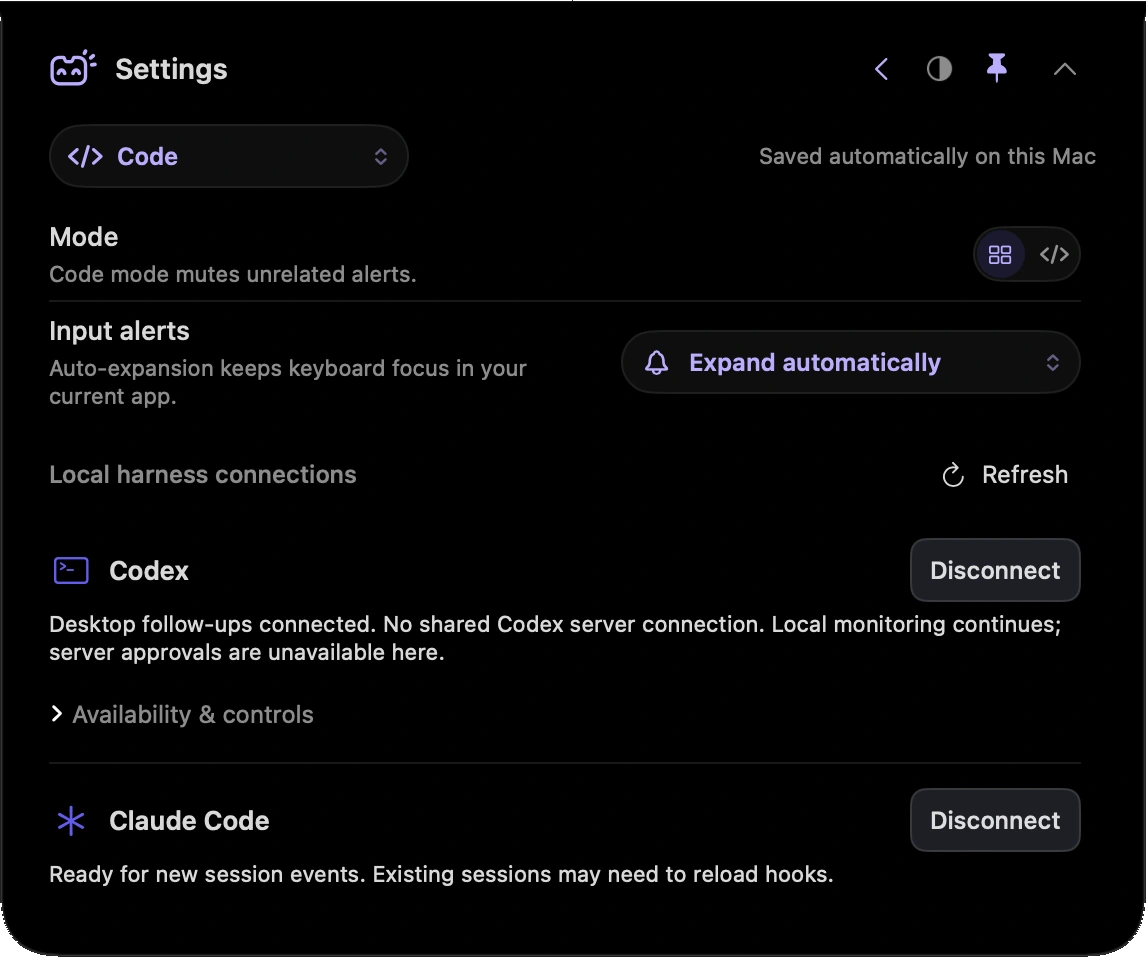
Task: Expand Availability & controls section
Action: pos(182,714)
